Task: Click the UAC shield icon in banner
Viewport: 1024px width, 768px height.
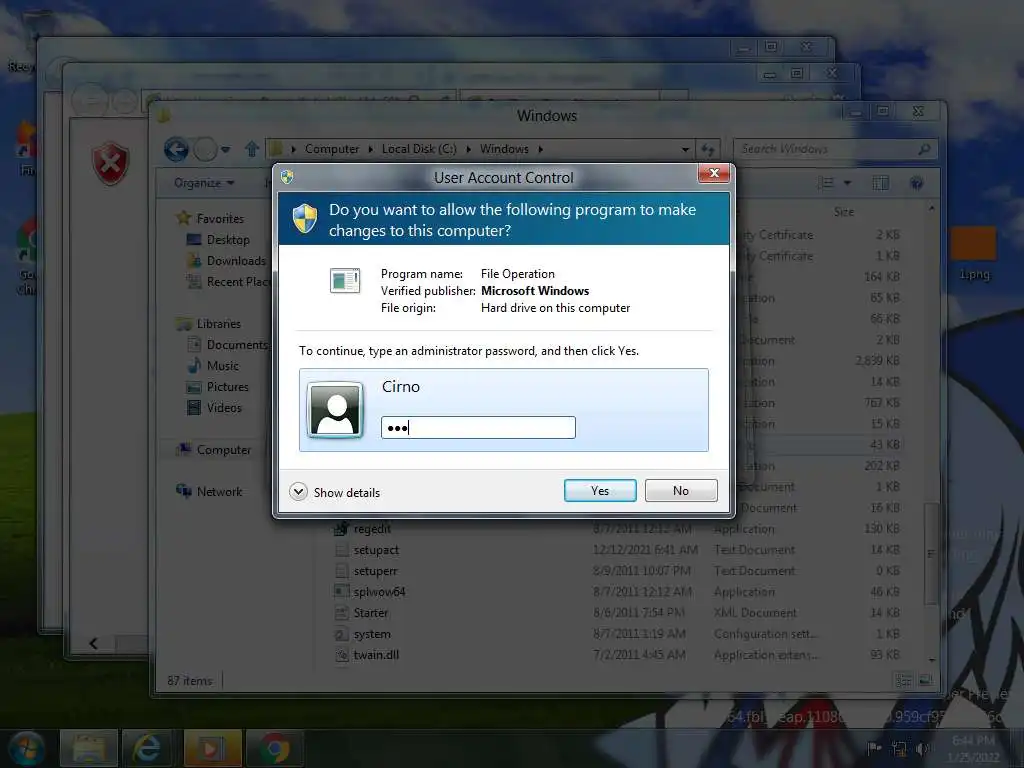Action: [x=305, y=218]
